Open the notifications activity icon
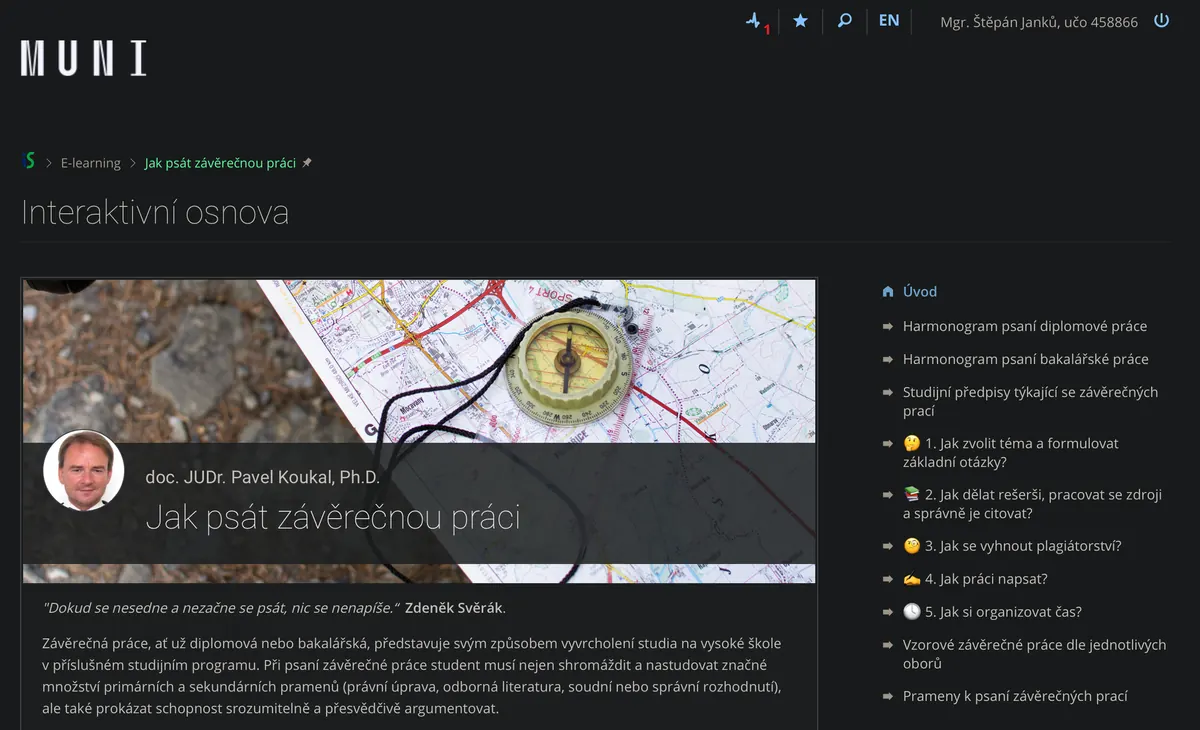This screenshot has width=1200, height=730. 755,21
